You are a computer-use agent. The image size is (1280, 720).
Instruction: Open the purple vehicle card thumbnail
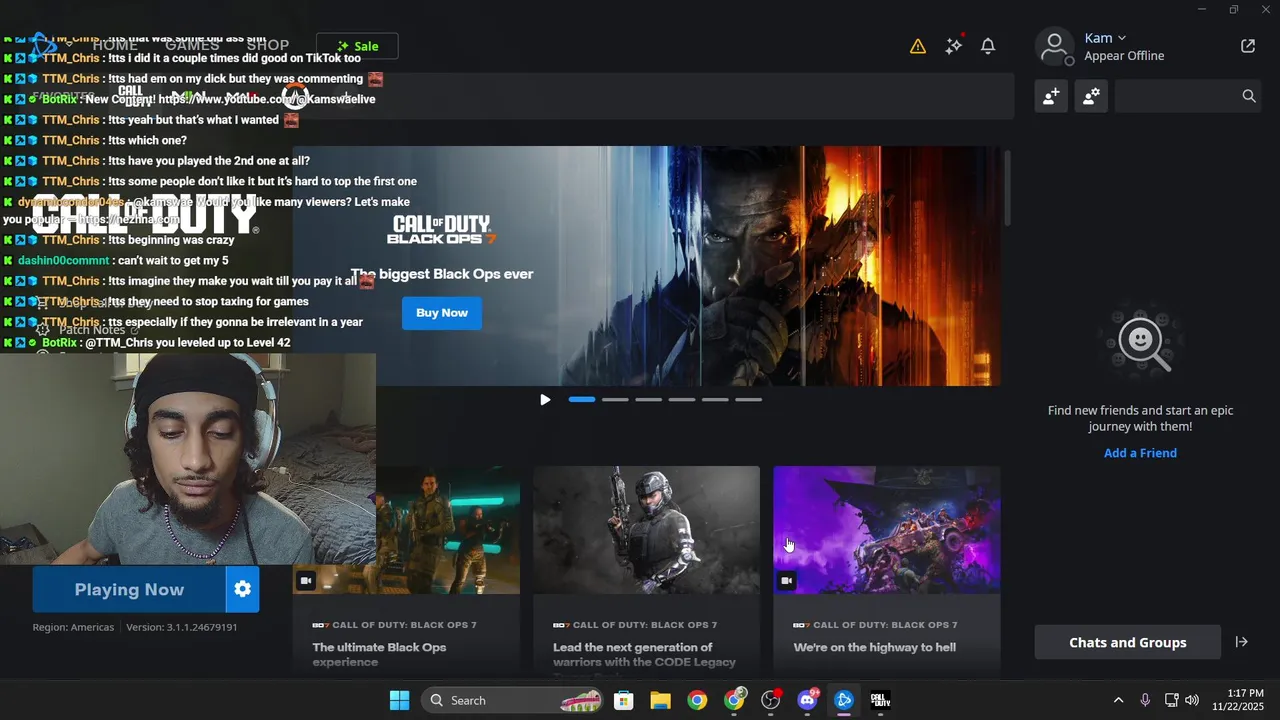coord(886,530)
